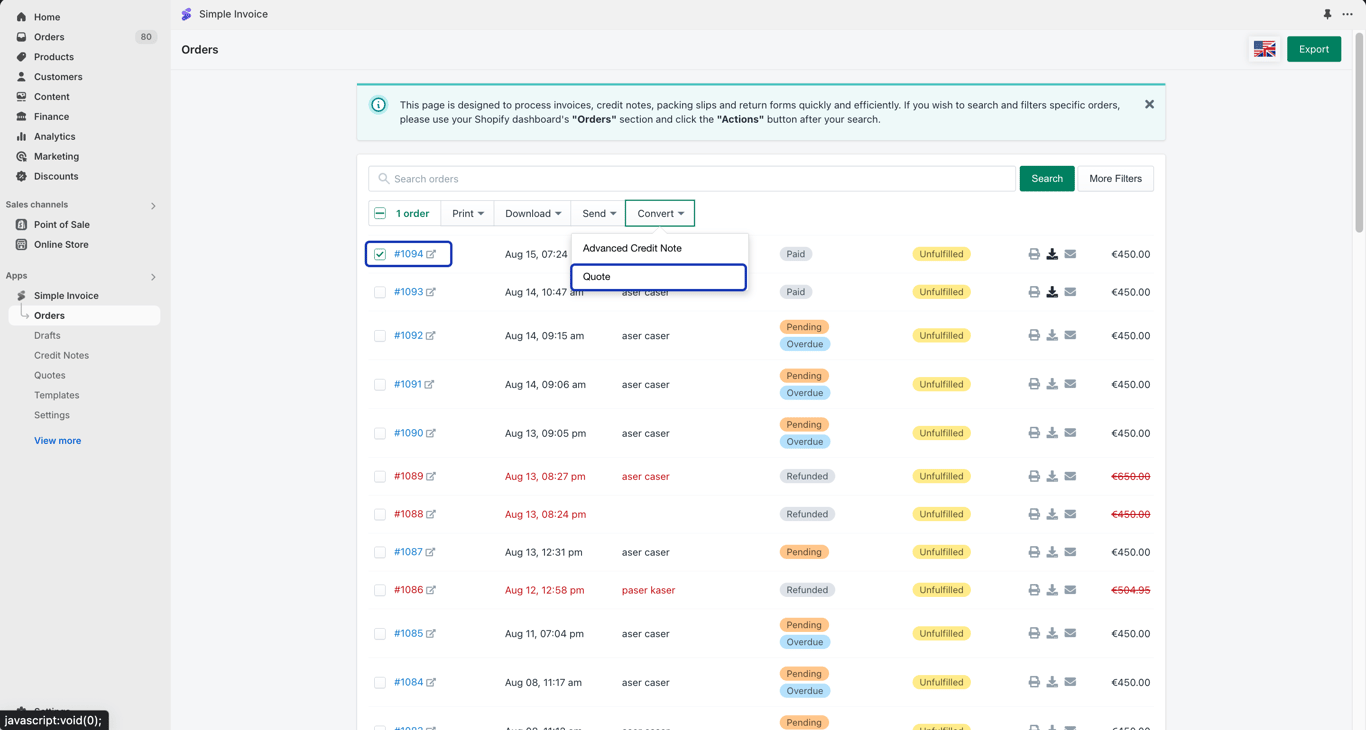Screen dimensions: 1366x730
Task: Expand the Download dropdown
Action: (x=533, y=213)
